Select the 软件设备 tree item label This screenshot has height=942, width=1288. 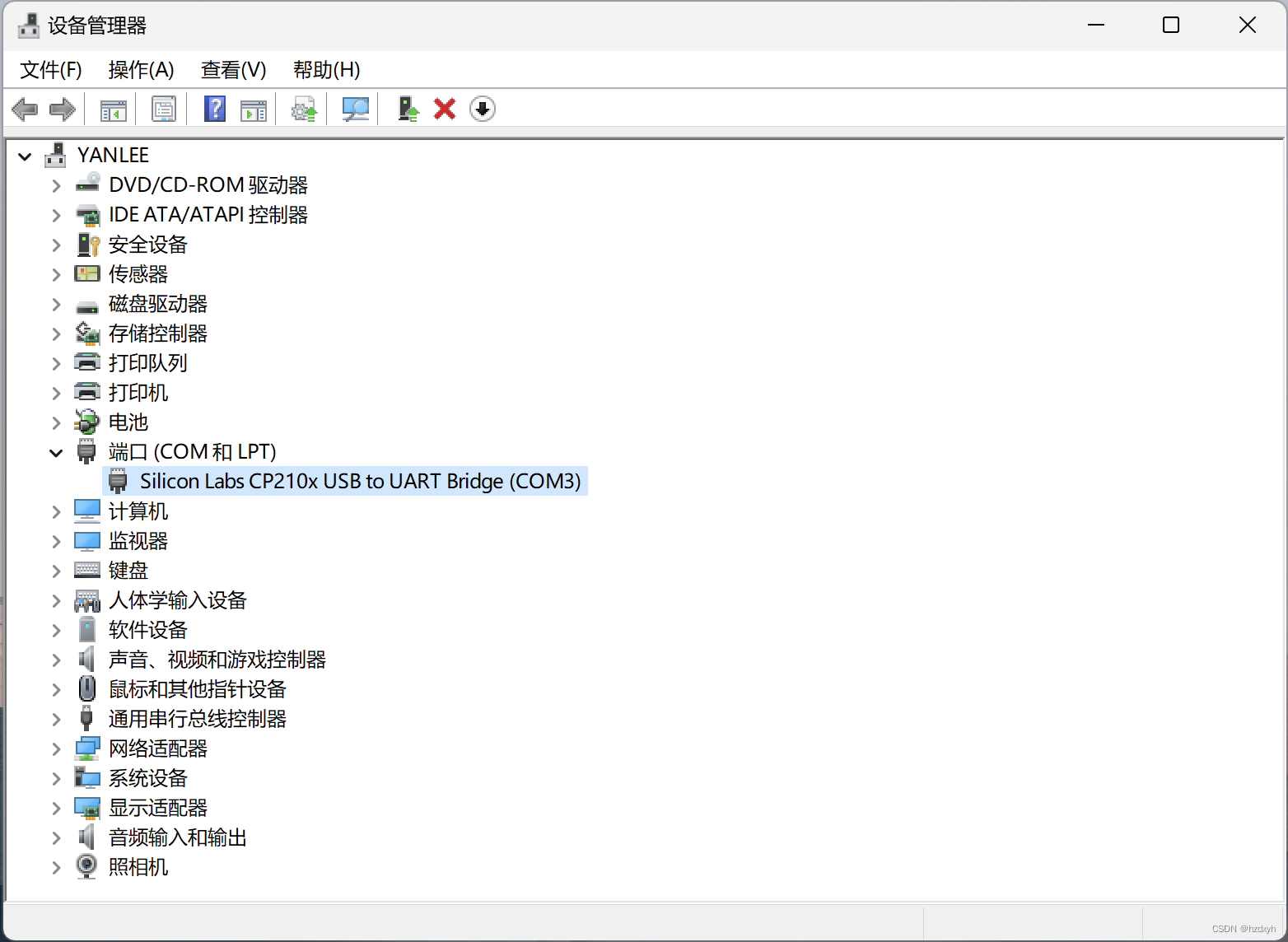tap(148, 630)
